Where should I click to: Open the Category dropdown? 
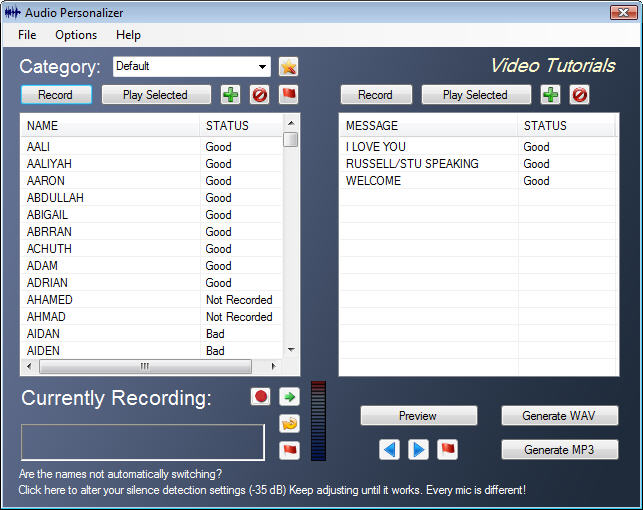click(x=263, y=67)
